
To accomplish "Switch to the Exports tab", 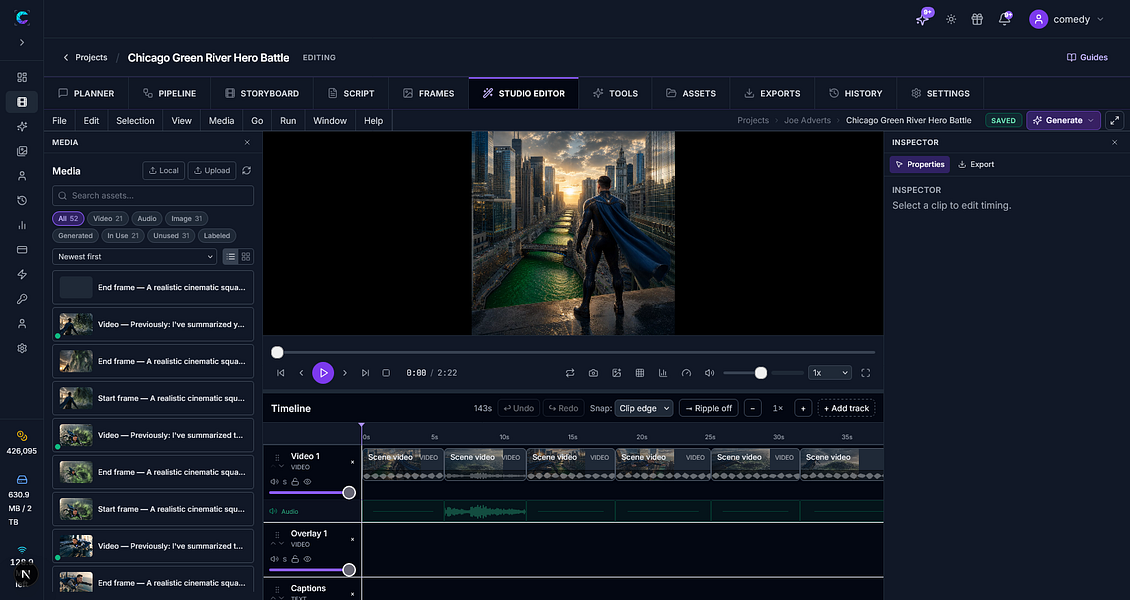I will point(772,93).
